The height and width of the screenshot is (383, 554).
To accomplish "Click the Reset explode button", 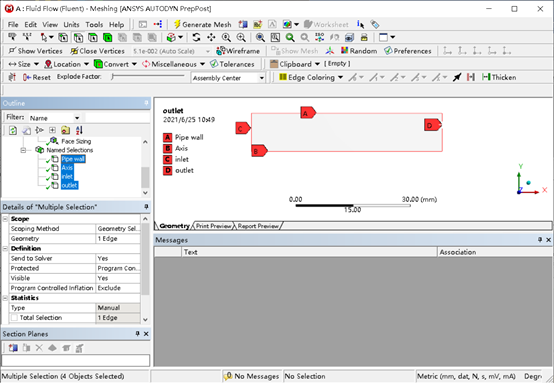I will click(37, 77).
